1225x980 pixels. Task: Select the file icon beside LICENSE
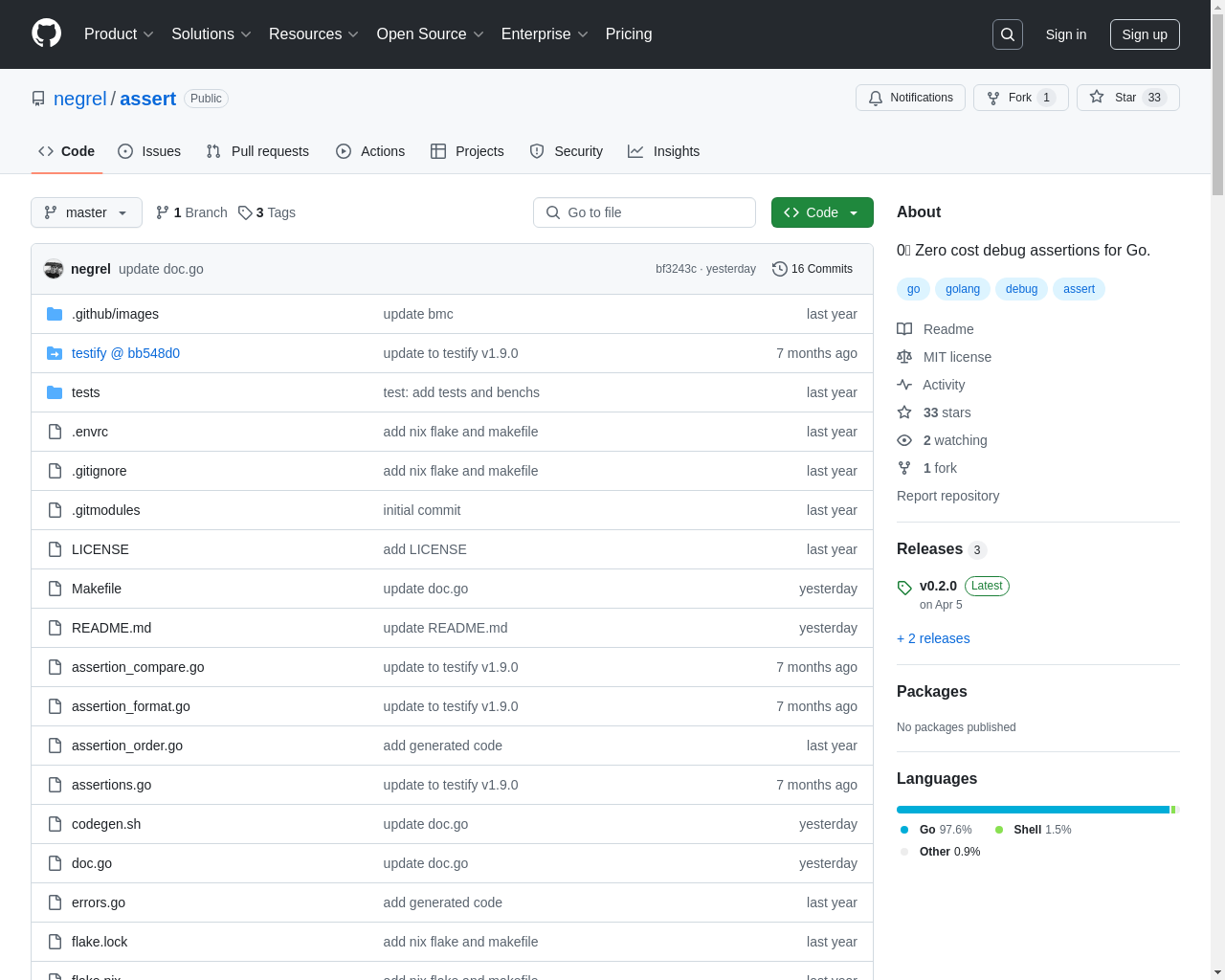point(55,549)
